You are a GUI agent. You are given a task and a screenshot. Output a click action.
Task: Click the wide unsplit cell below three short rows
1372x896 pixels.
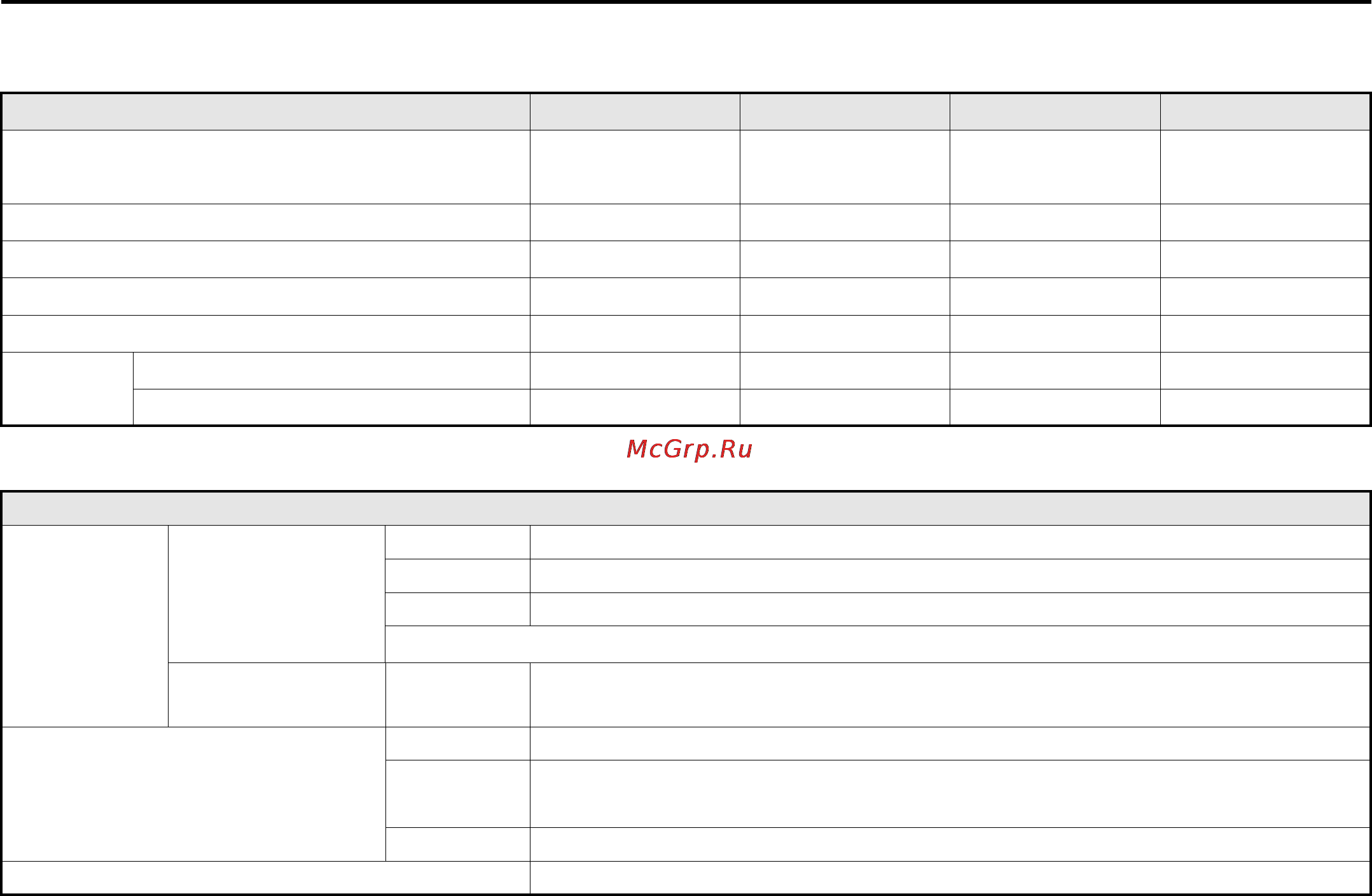pyautogui.click(x=877, y=644)
